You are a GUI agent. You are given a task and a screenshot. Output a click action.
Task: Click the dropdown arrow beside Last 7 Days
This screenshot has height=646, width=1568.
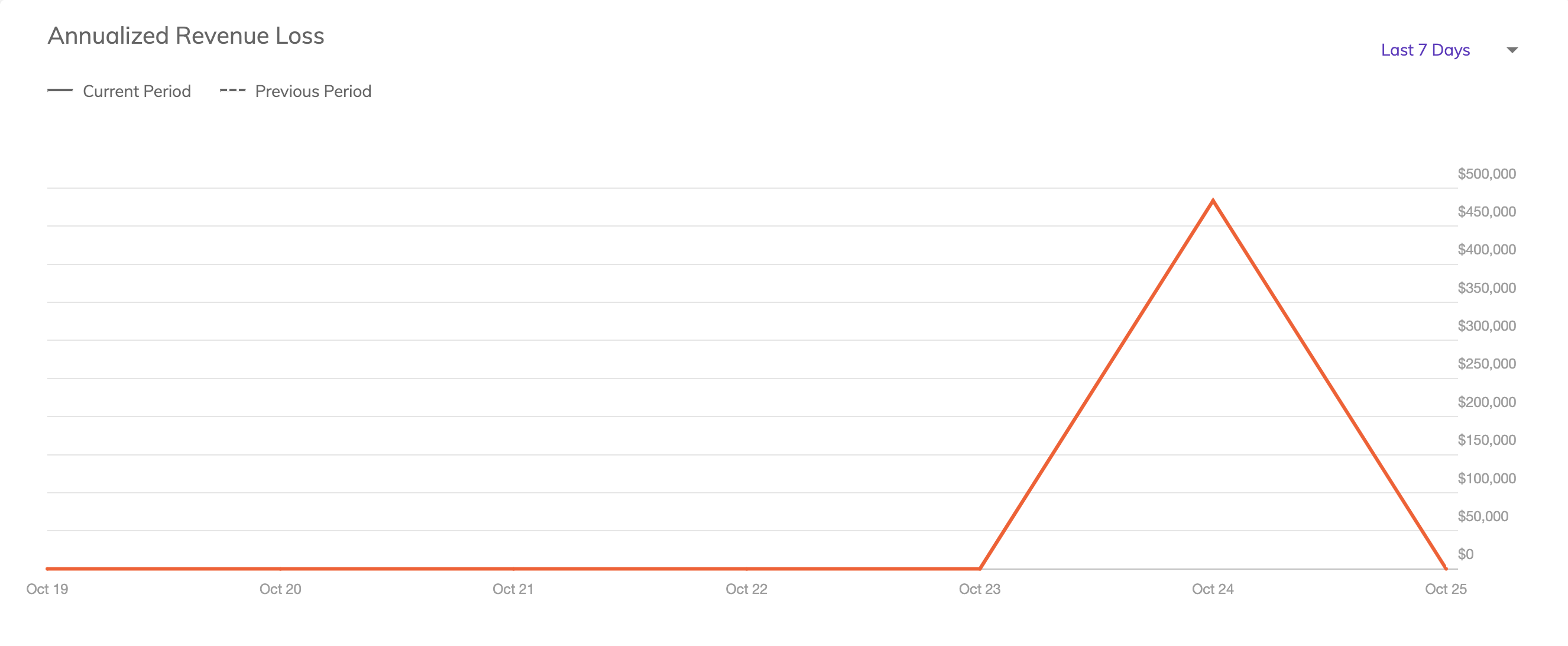(1512, 50)
